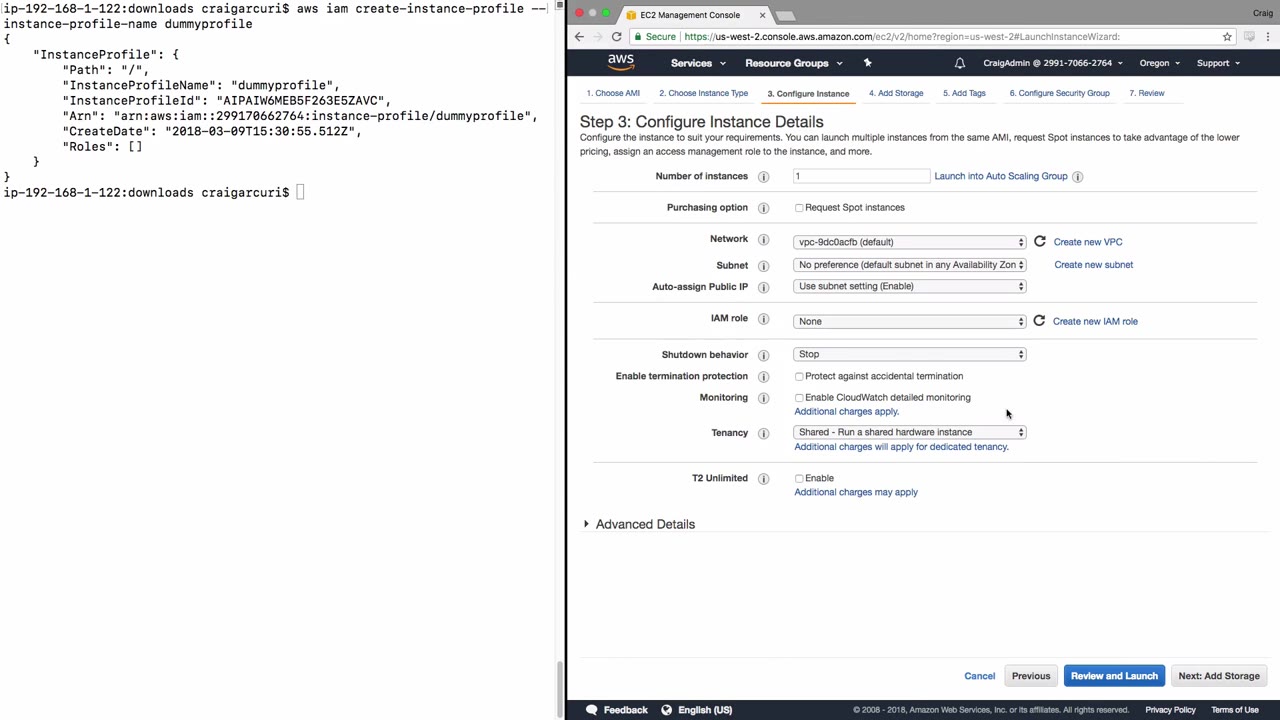Go to step 2 Choose Instance Type
The width and height of the screenshot is (1280, 720).
pos(703,93)
